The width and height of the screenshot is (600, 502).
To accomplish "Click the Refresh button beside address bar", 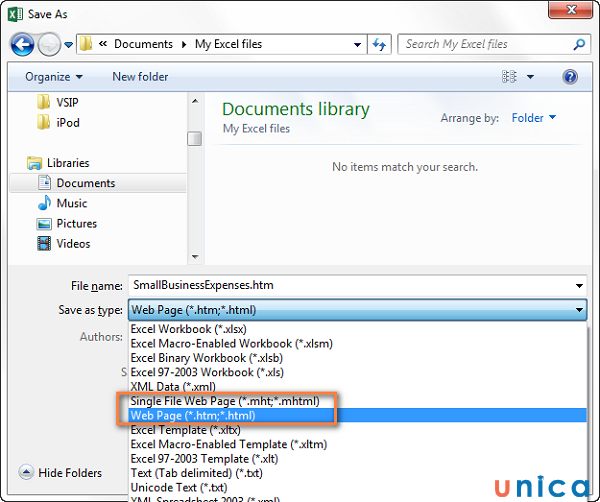I will tap(379, 44).
